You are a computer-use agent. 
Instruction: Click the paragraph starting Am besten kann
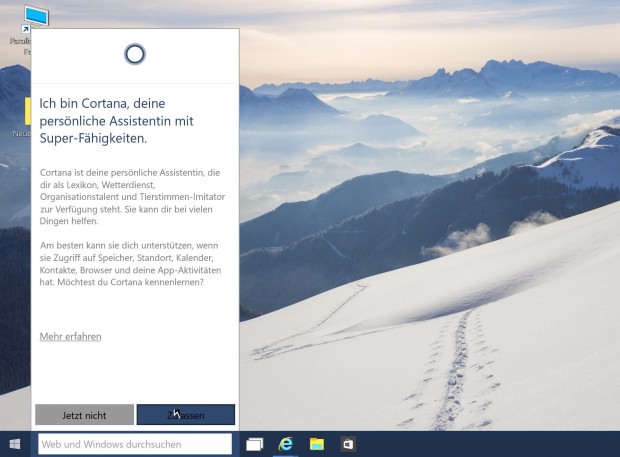click(130, 264)
